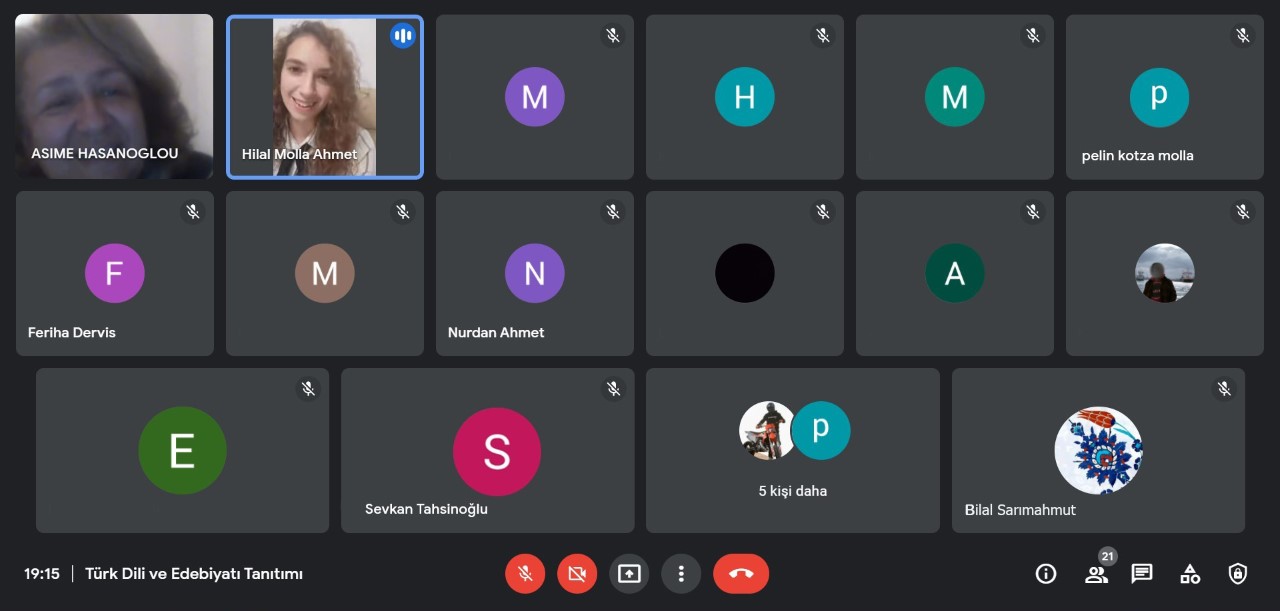Click the snowy landscape photo avatar
The width and height of the screenshot is (1280, 611).
click(x=1165, y=273)
